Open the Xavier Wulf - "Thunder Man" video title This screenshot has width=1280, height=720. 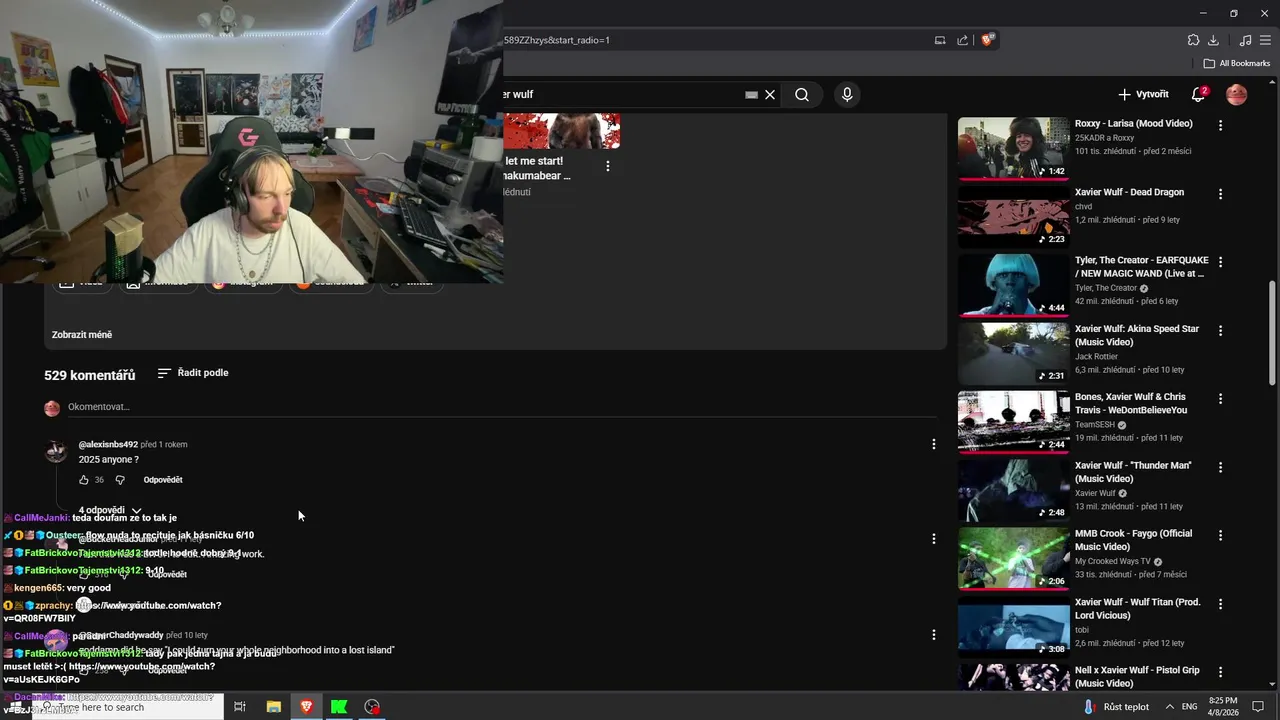(1133, 472)
